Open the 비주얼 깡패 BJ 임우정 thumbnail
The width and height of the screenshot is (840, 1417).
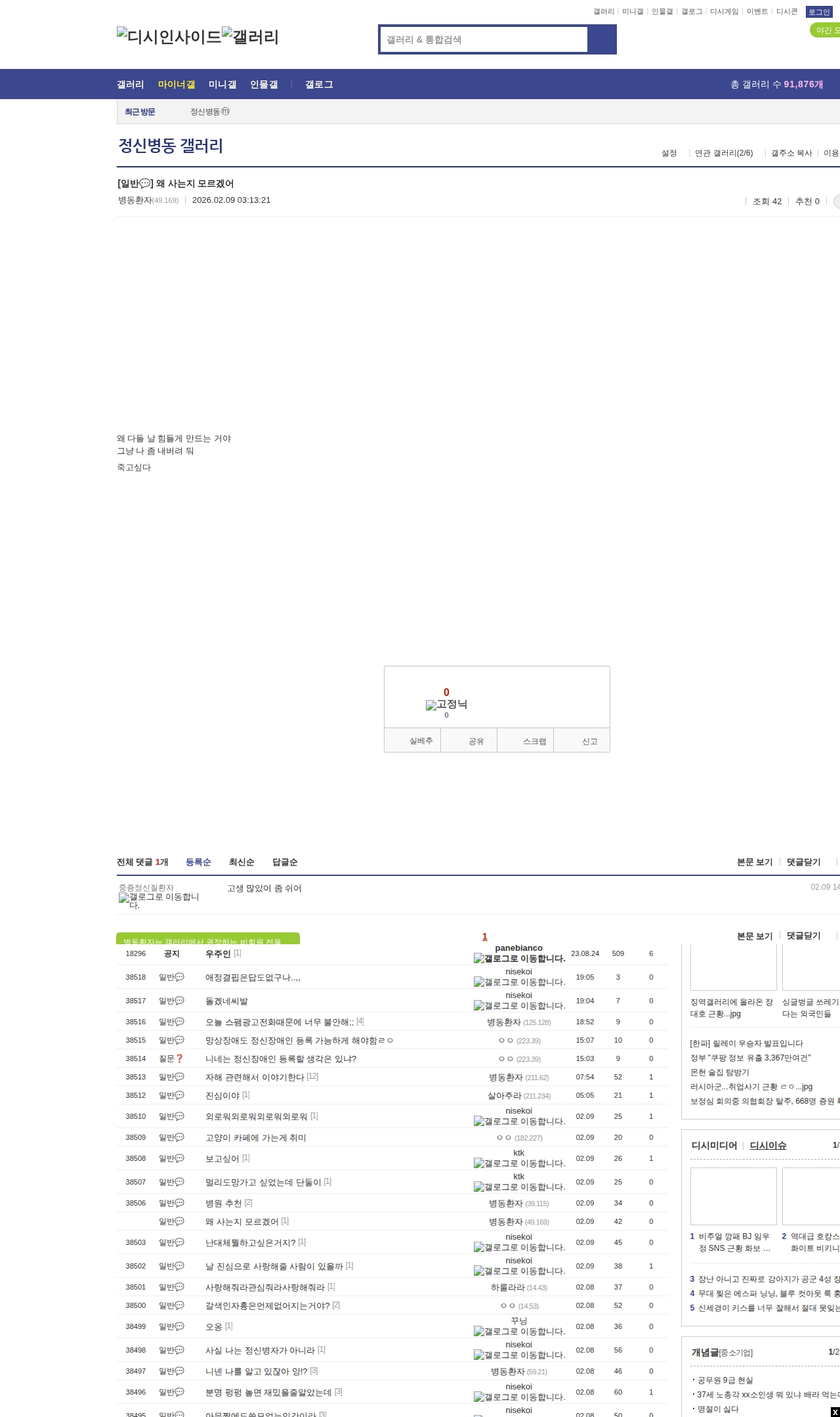click(x=733, y=1196)
